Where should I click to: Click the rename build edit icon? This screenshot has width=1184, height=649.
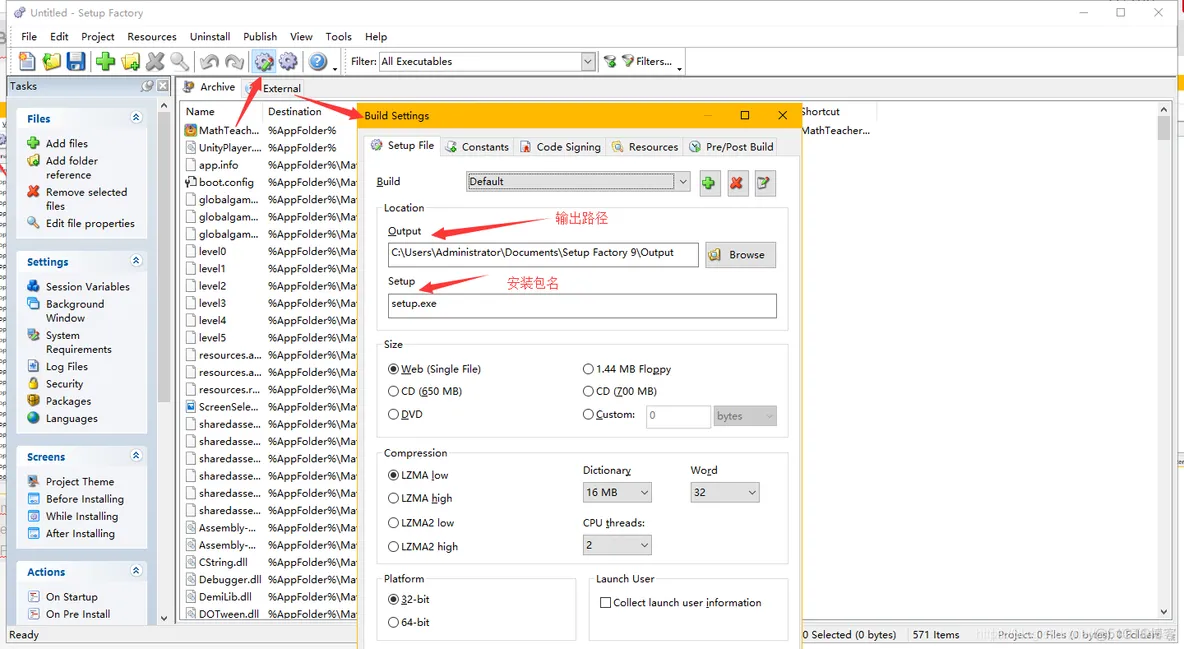pyautogui.click(x=764, y=183)
